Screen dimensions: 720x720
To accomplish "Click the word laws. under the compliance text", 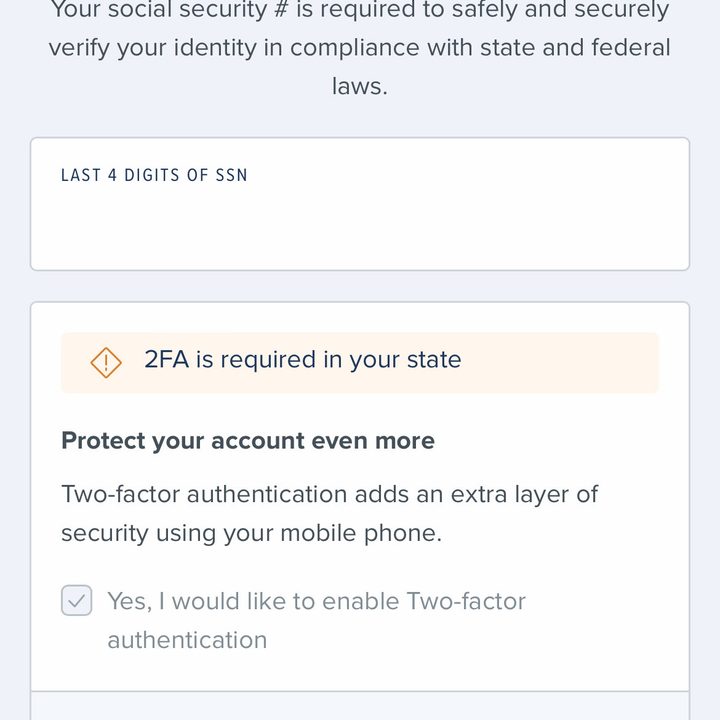I will click(360, 86).
